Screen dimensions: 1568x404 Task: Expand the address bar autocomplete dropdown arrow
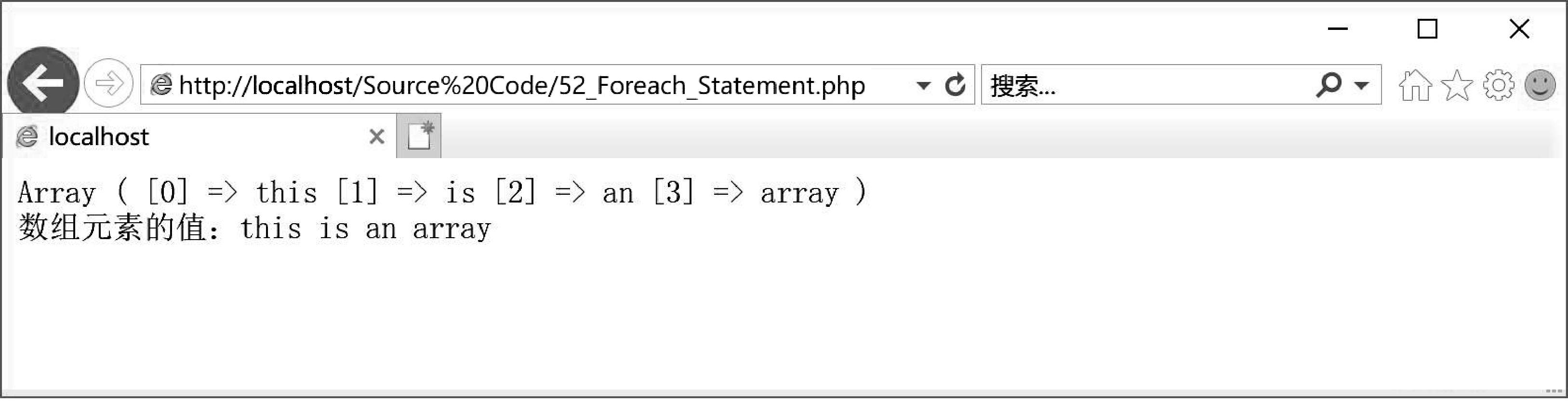click(923, 85)
